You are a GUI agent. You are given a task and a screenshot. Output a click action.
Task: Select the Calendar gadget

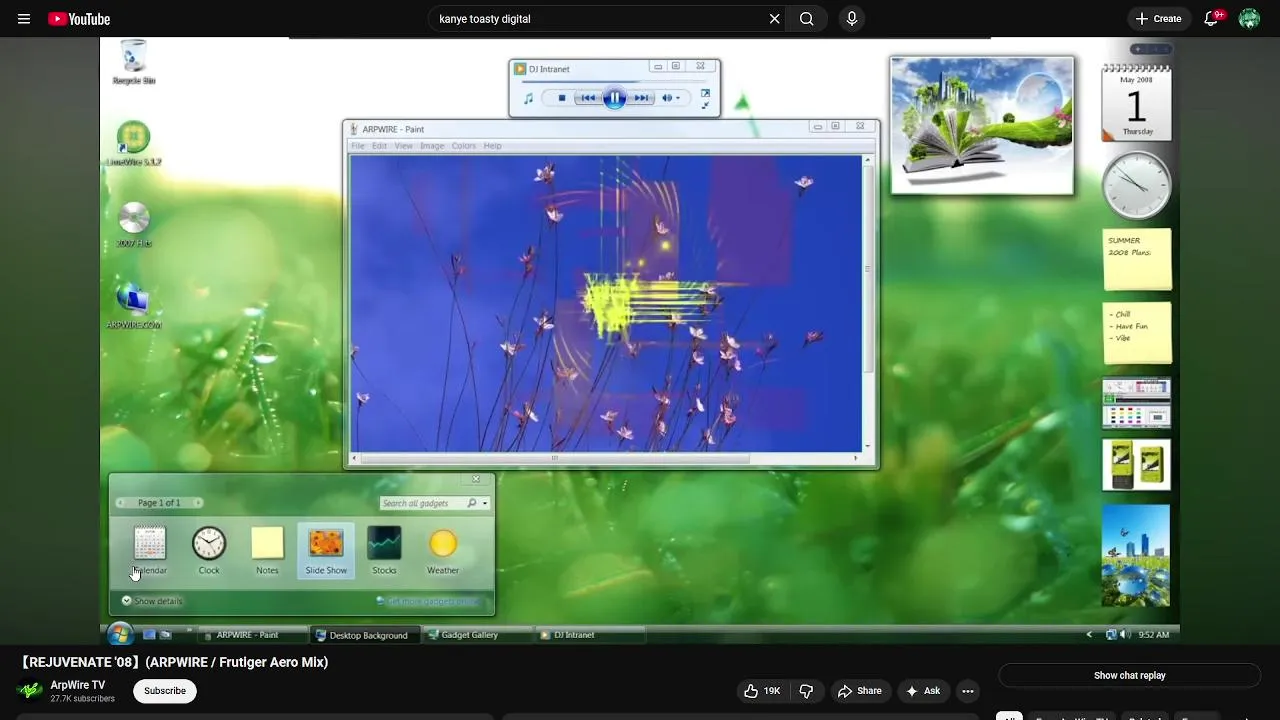(149, 551)
